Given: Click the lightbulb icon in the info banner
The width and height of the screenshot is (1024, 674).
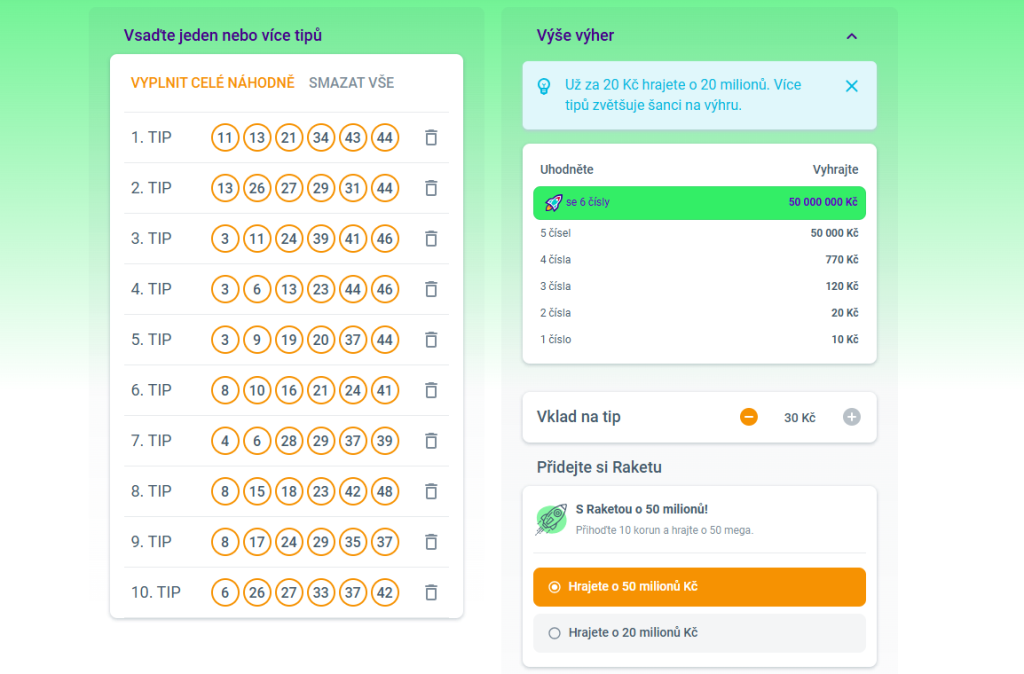Looking at the screenshot, I should pos(544,86).
